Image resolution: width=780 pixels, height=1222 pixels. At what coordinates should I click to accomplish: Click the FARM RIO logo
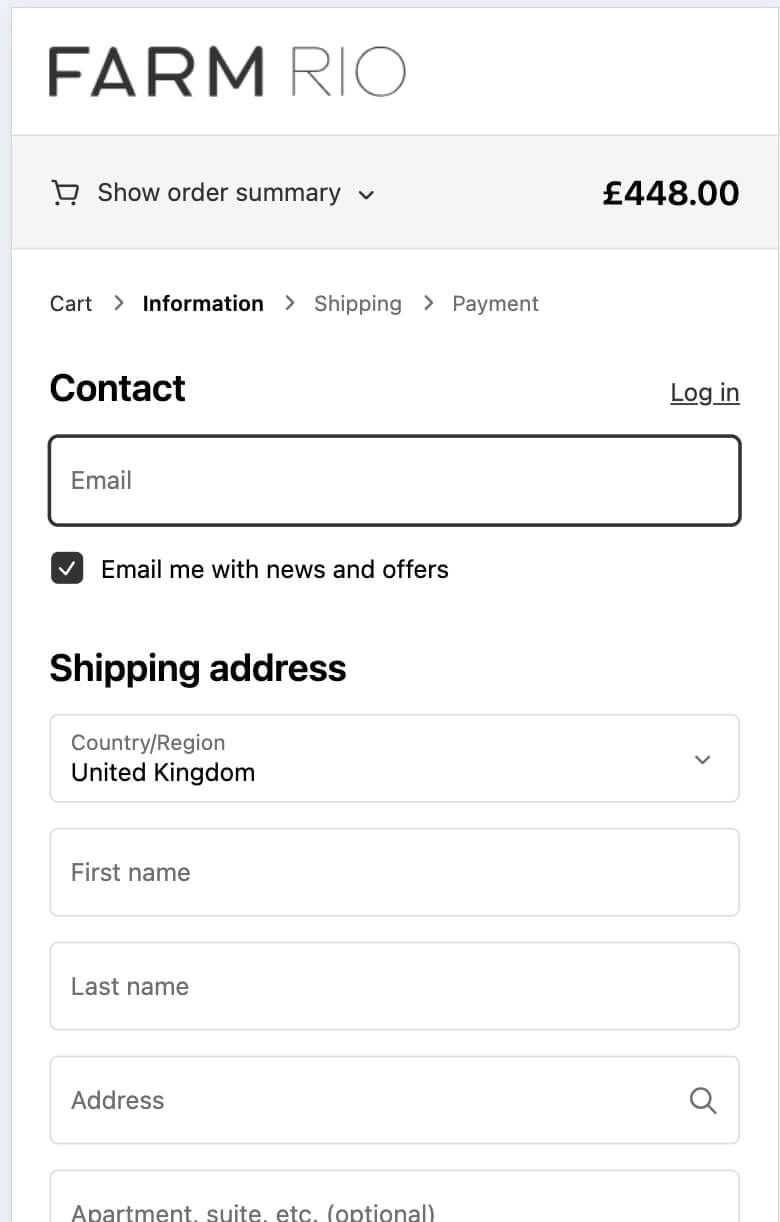[x=227, y=71]
